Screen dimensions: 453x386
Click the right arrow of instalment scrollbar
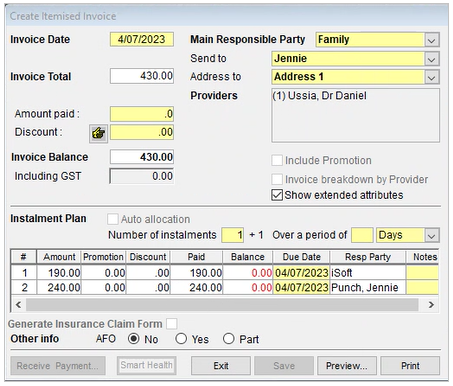[431, 305]
